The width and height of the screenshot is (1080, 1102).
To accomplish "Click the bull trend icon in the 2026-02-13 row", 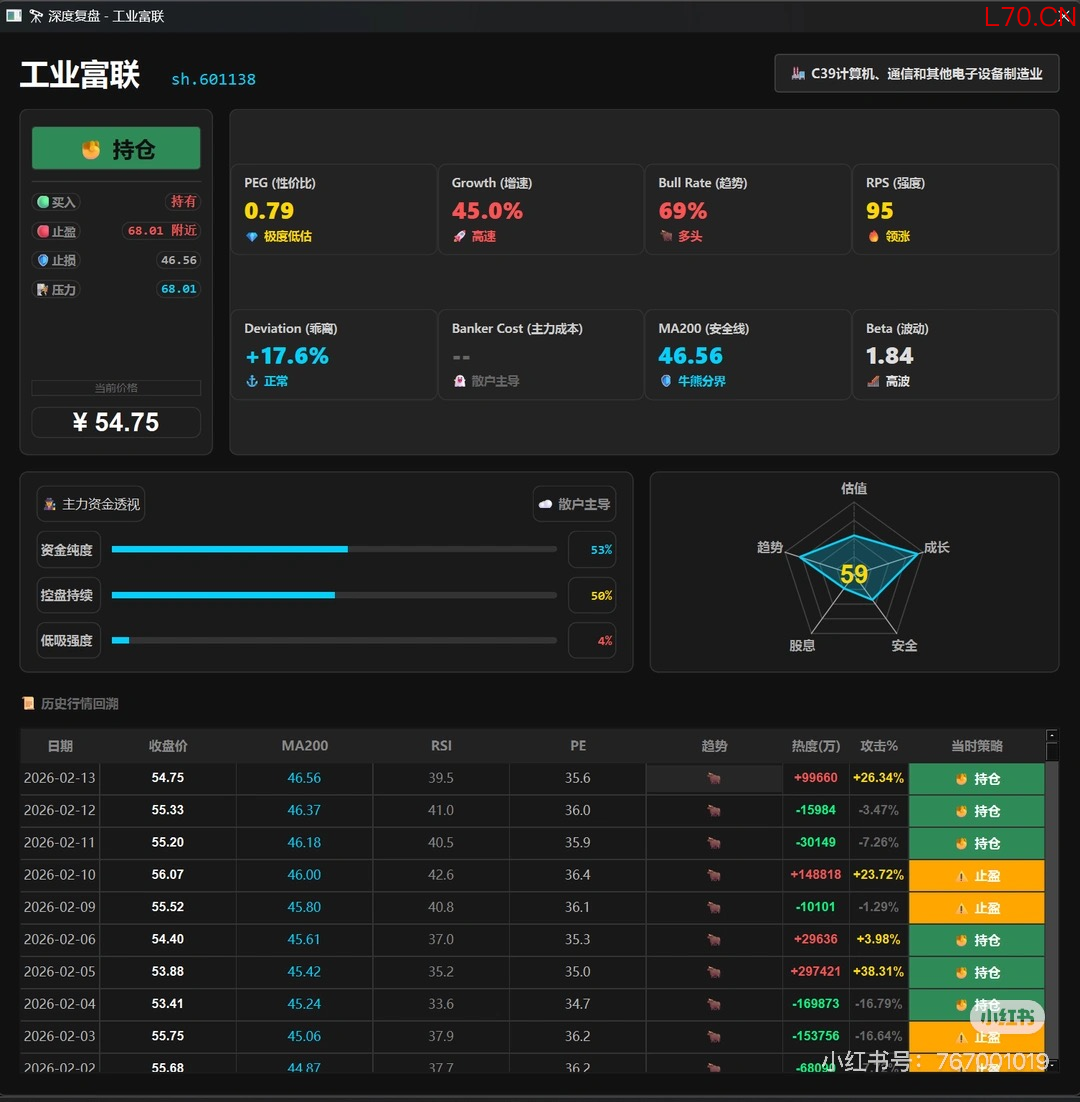I will tap(714, 778).
